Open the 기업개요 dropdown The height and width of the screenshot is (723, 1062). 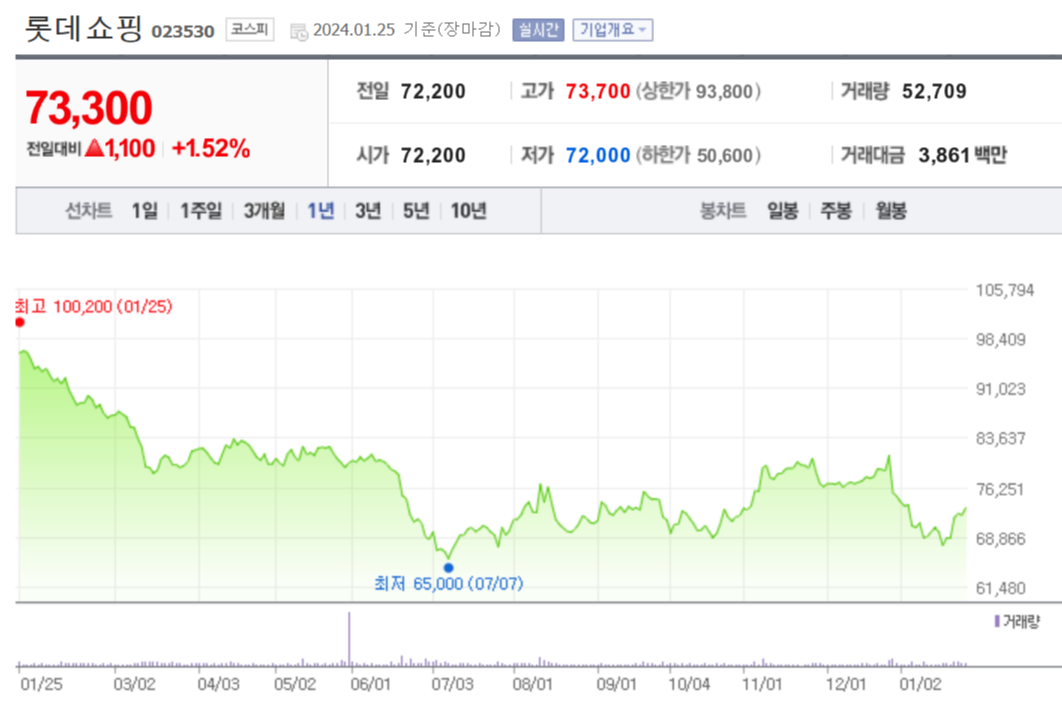click(x=612, y=30)
